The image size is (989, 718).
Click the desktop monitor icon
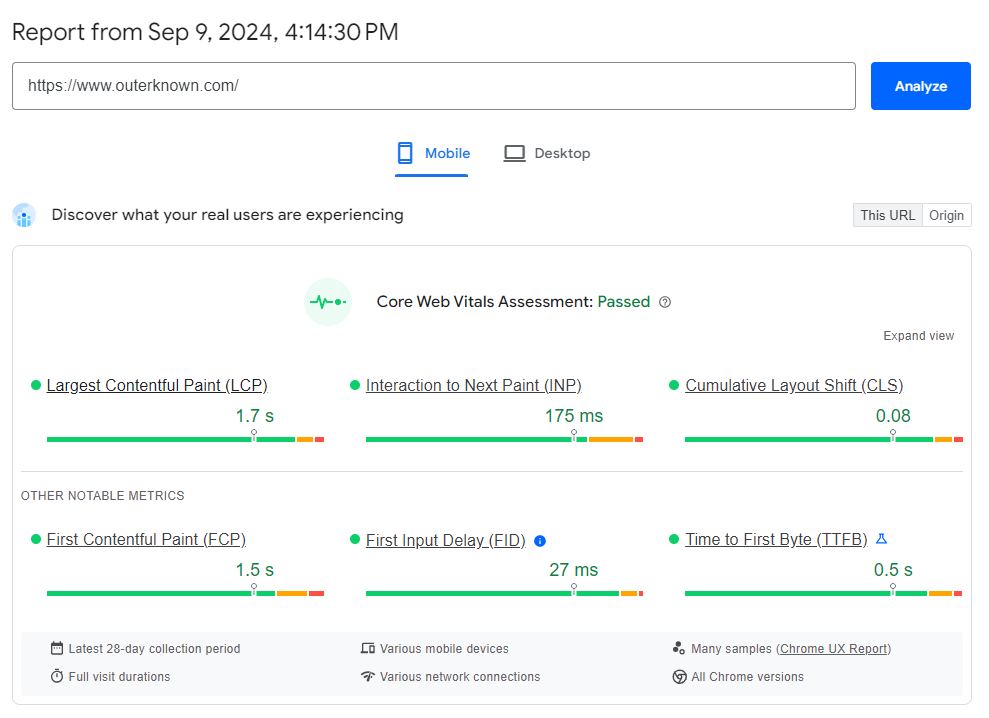point(514,153)
